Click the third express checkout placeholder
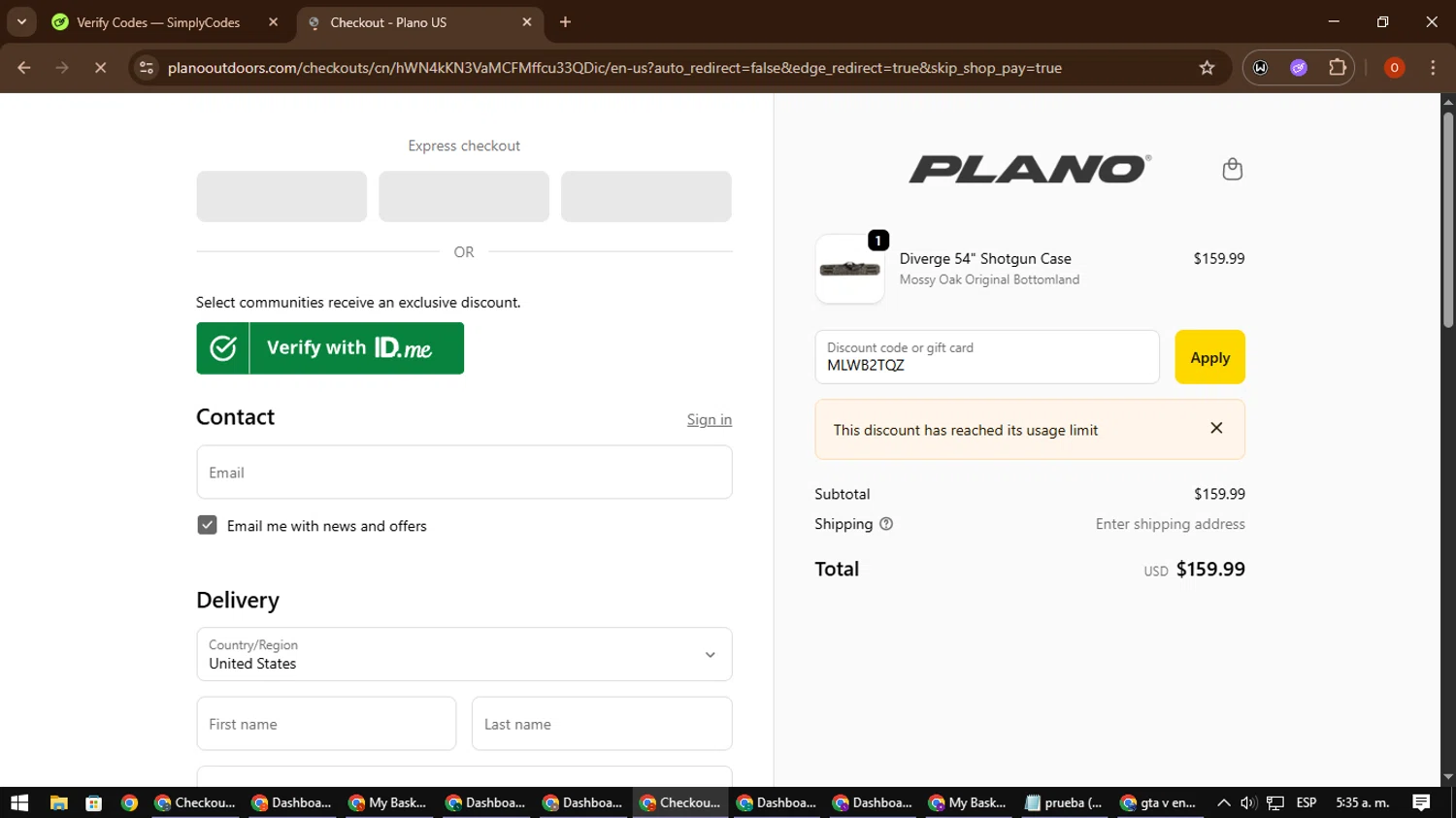 pos(646,197)
